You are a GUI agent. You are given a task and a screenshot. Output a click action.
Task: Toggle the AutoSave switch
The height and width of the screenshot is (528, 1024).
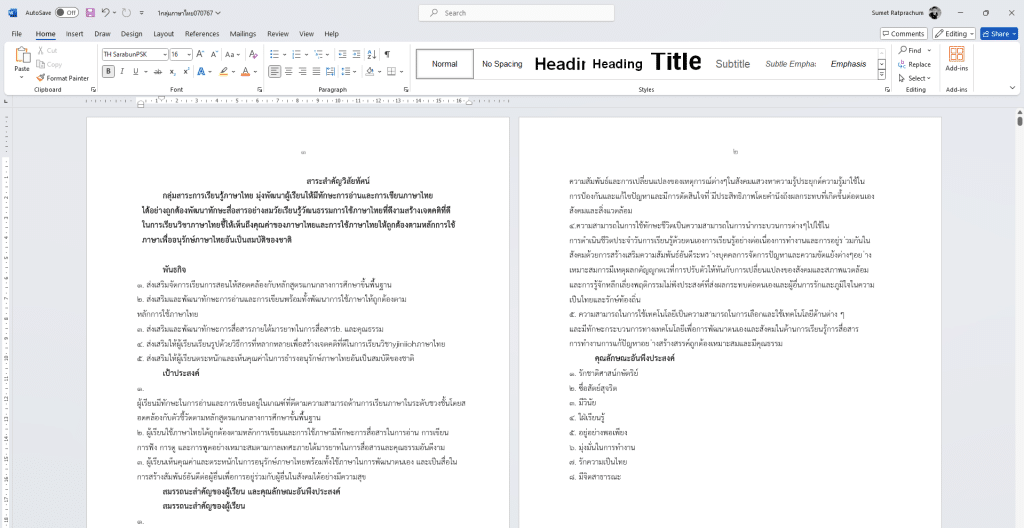coord(66,13)
